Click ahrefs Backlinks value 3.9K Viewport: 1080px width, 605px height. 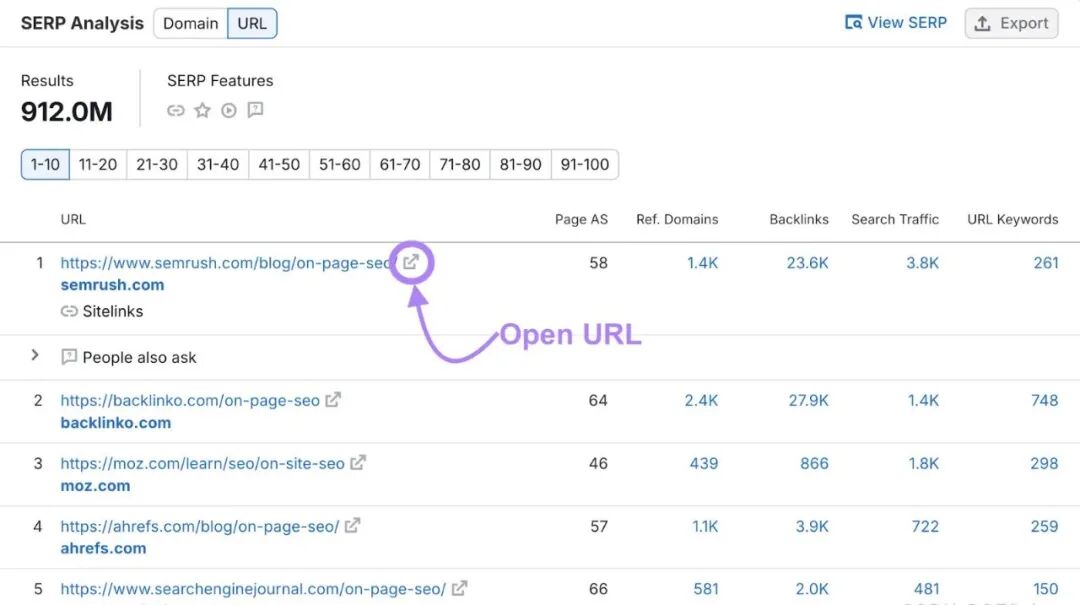coord(812,526)
